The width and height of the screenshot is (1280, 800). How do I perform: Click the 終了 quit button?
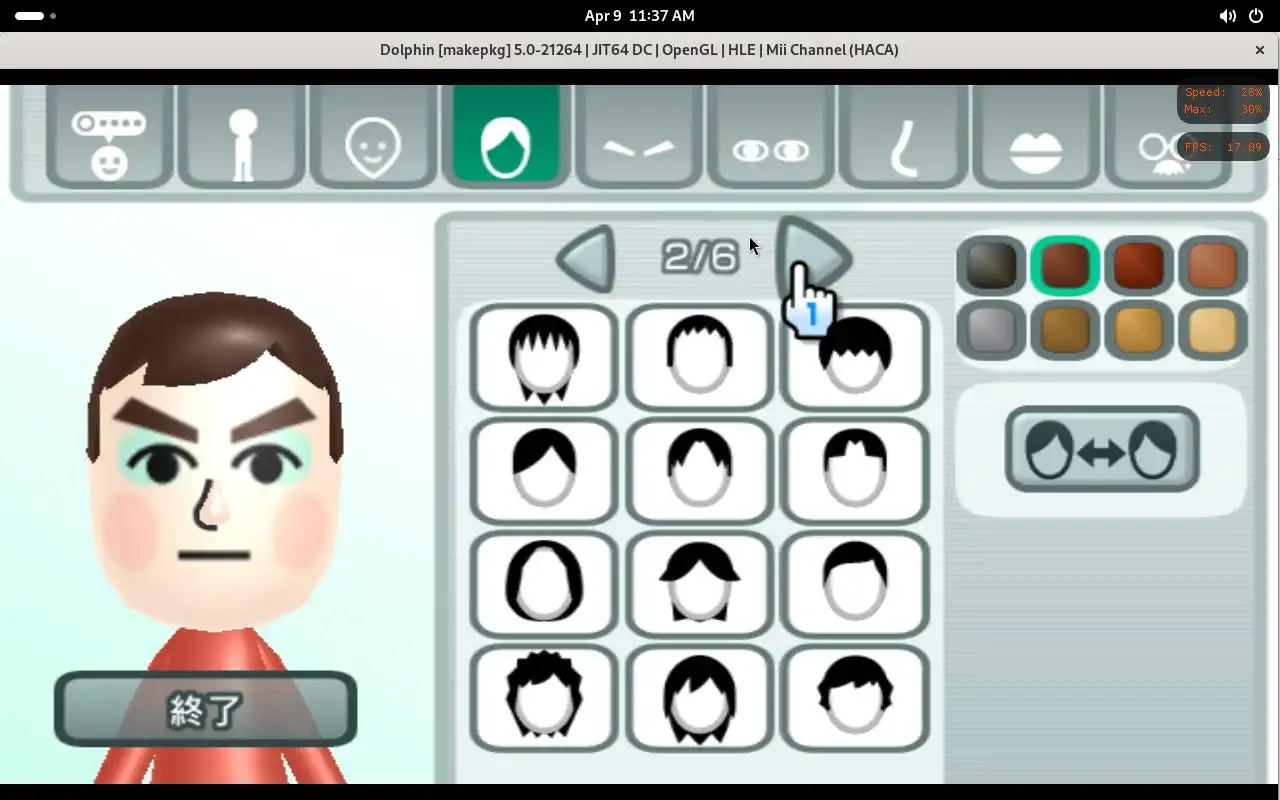coord(205,709)
